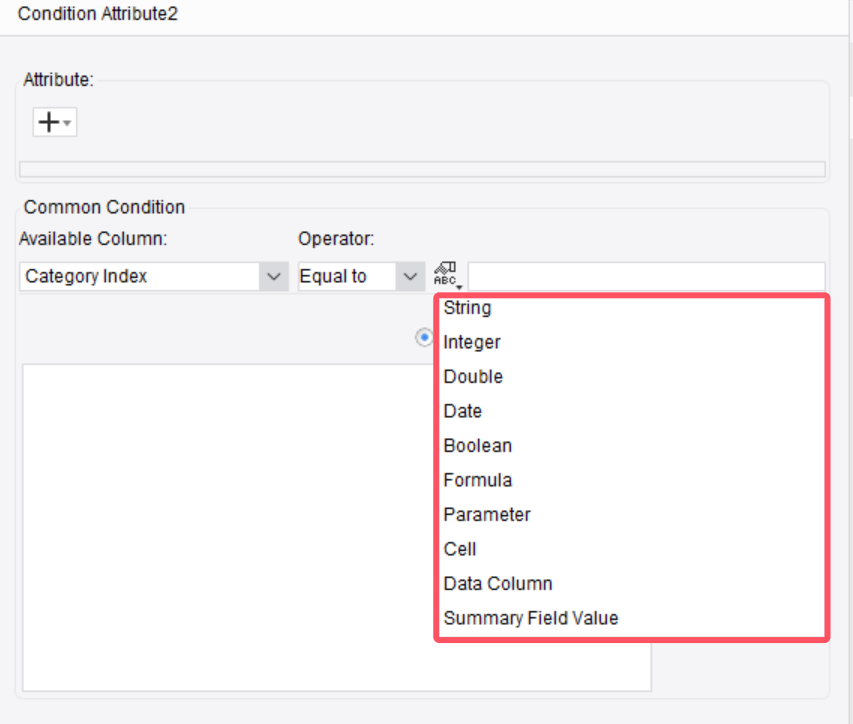Select the radio button beside the type list

(x=424, y=337)
